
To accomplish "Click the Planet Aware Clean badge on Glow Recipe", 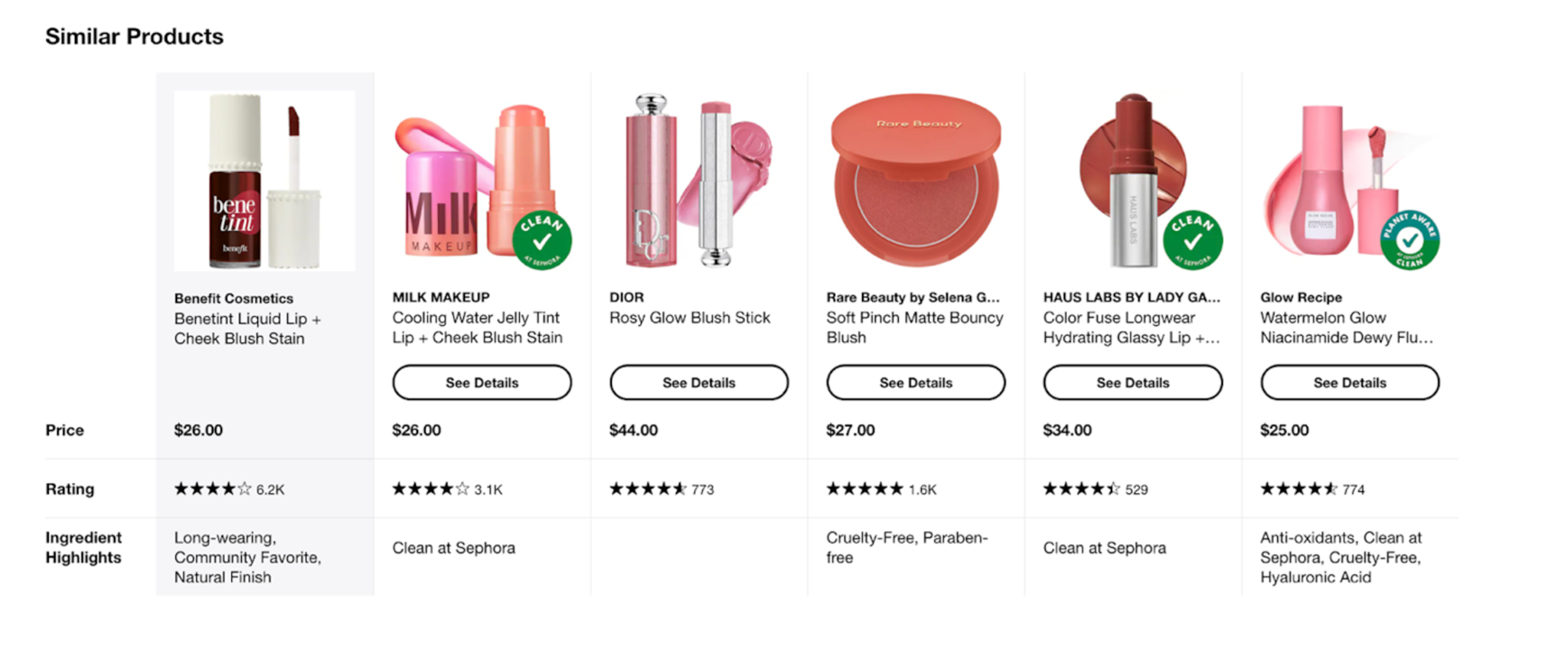I will 1410,240.
